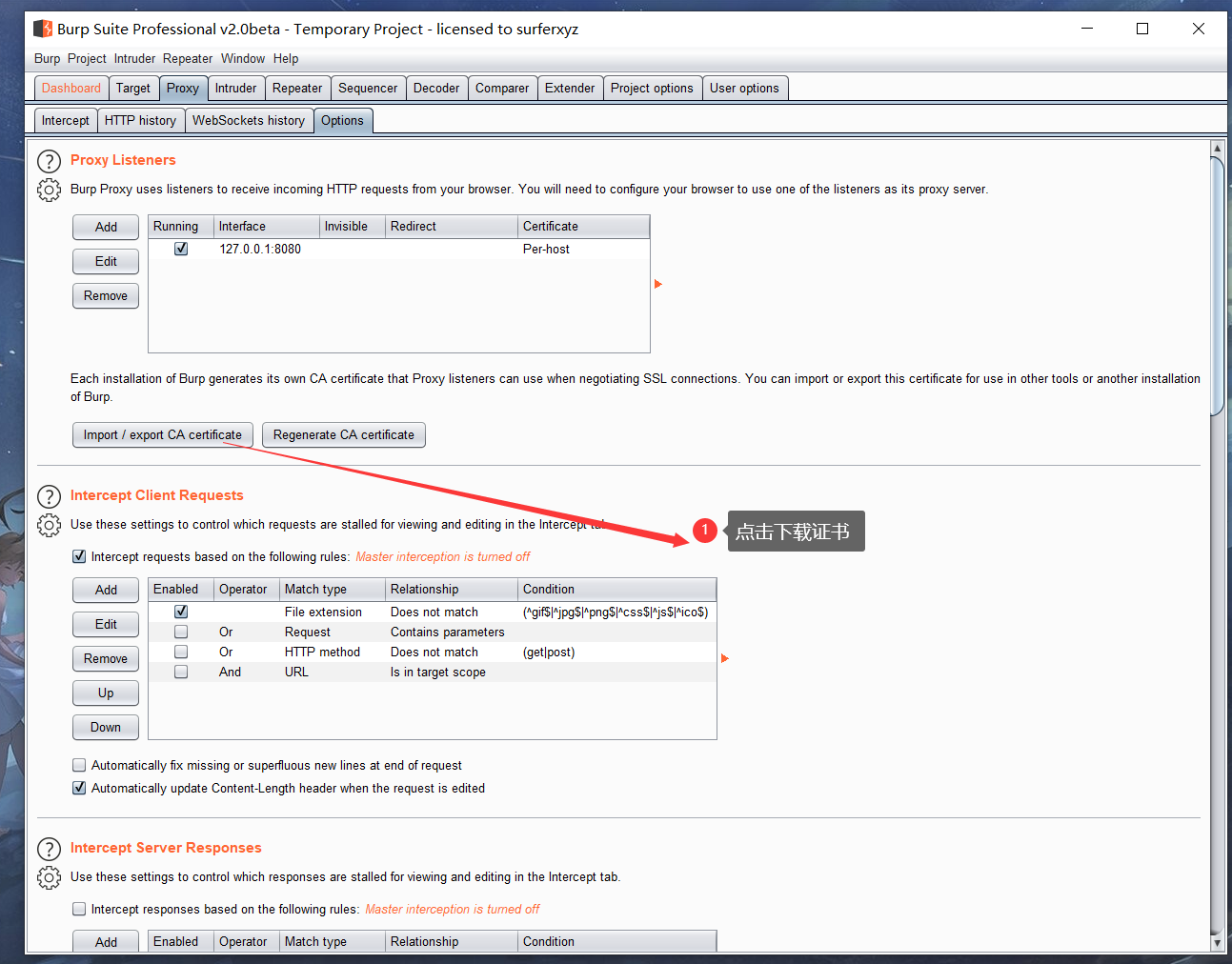Click Import / export CA certificate
Viewport: 1232px width, 964px height.
pos(163,434)
